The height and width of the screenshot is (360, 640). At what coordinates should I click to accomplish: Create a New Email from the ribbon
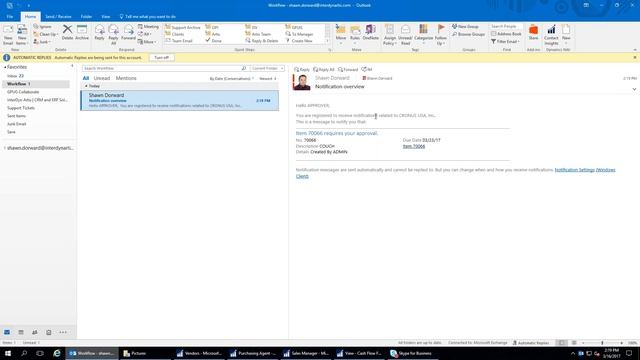point(8,35)
